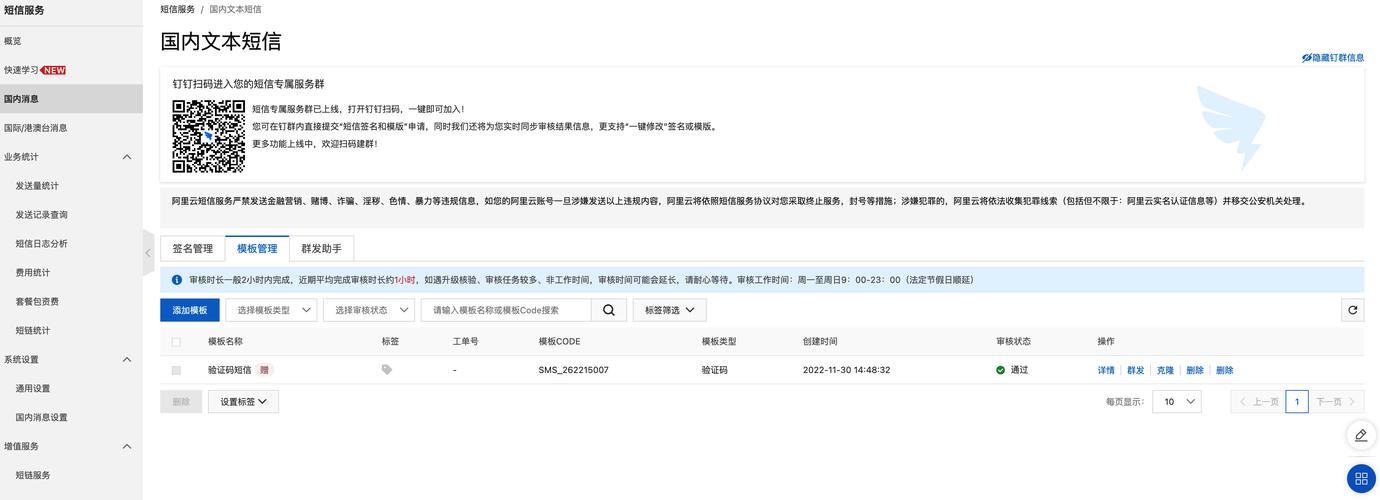Switch to the 签名管理 tab
The image size is (1380, 500).
click(x=193, y=249)
